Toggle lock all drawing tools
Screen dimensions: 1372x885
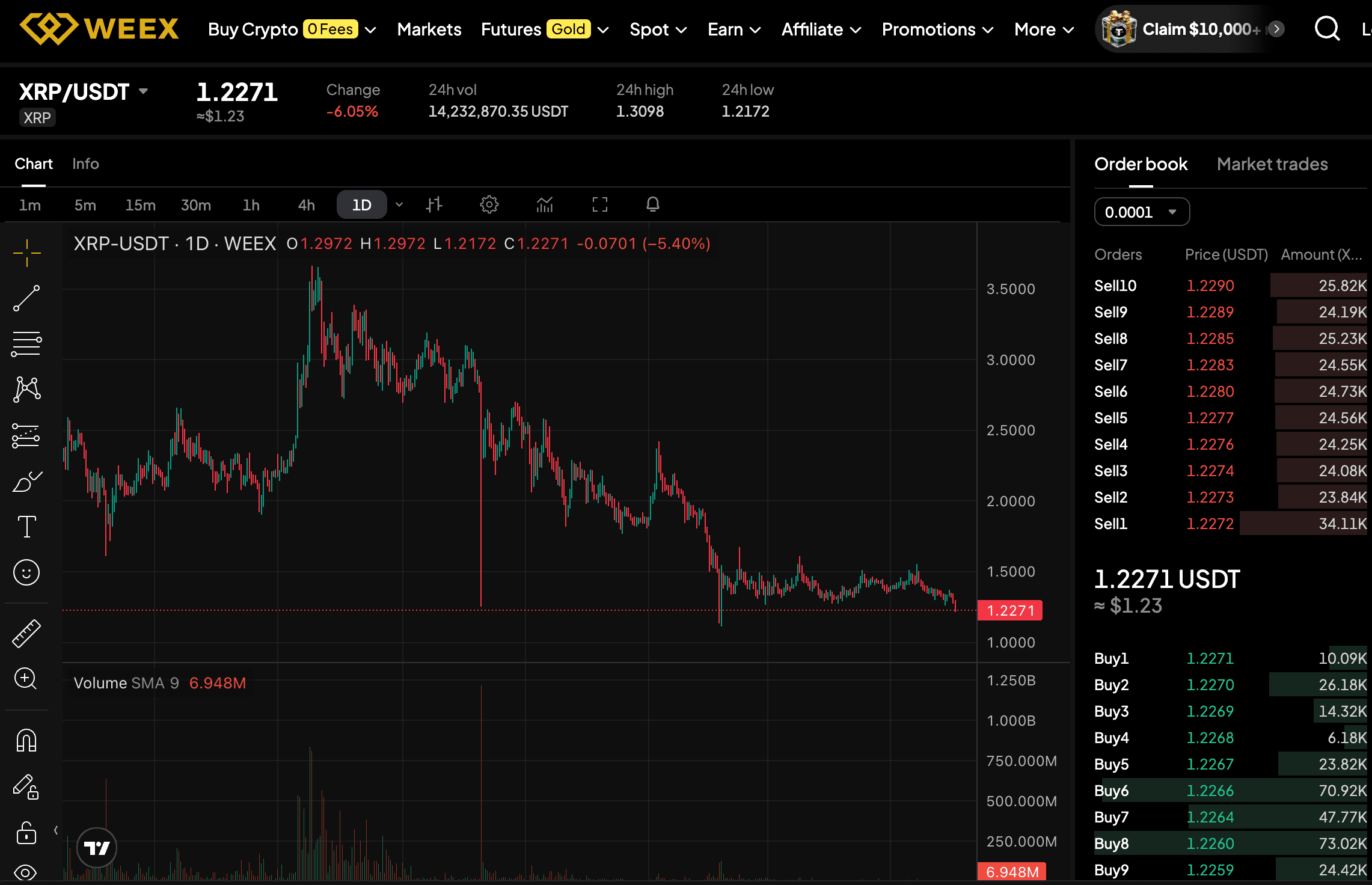(x=26, y=833)
